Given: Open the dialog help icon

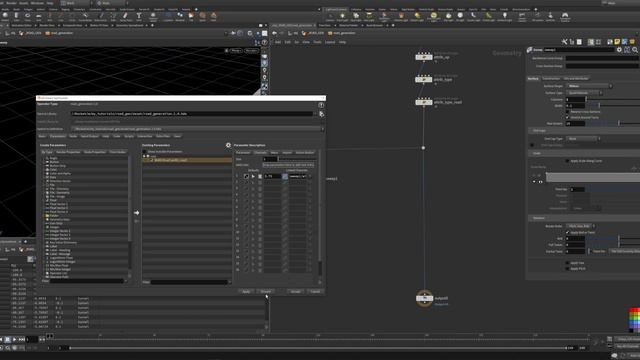Looking at the screenshot, I should click(x=321, y=105).
